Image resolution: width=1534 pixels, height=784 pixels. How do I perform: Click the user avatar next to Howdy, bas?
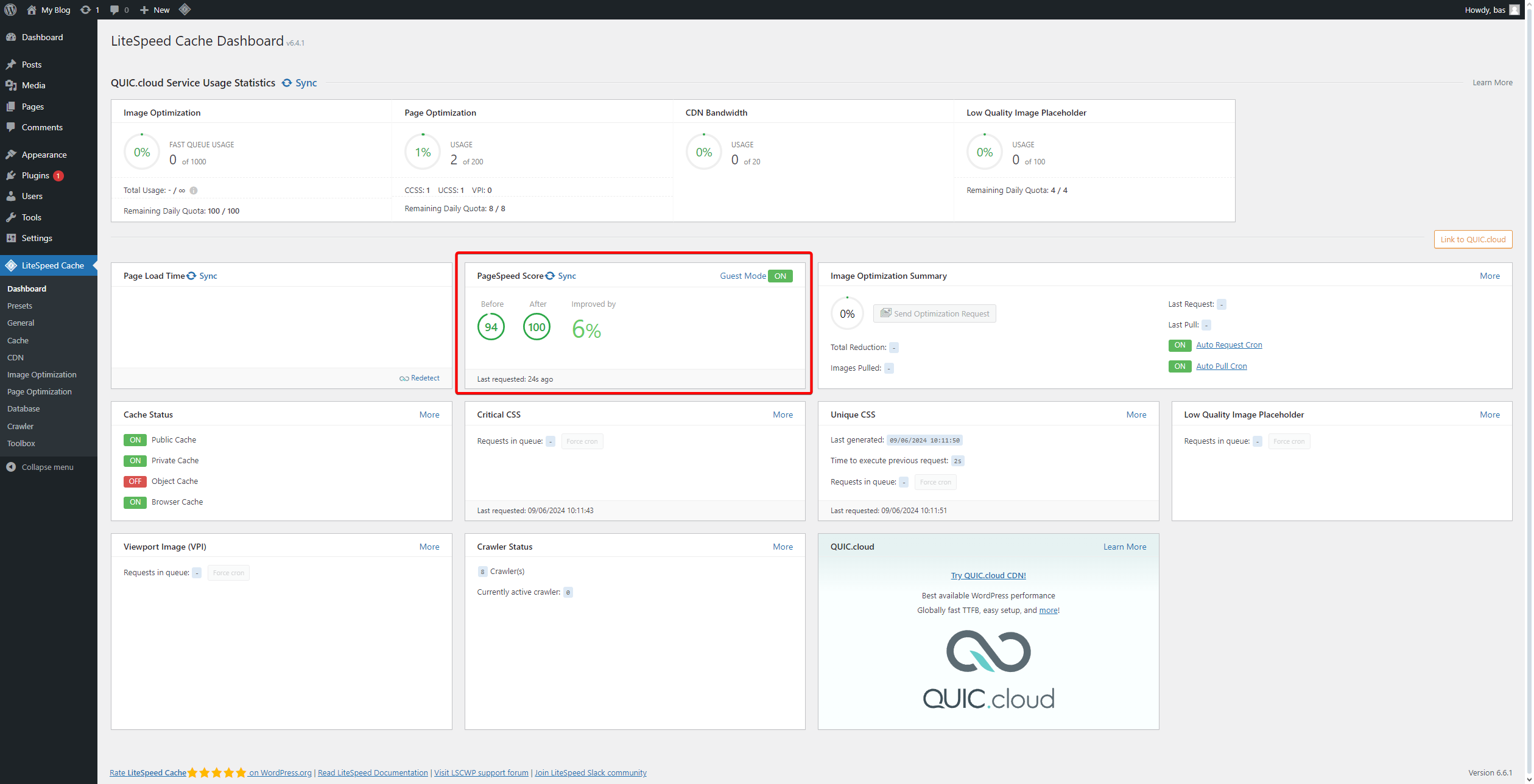(1514, 10)
